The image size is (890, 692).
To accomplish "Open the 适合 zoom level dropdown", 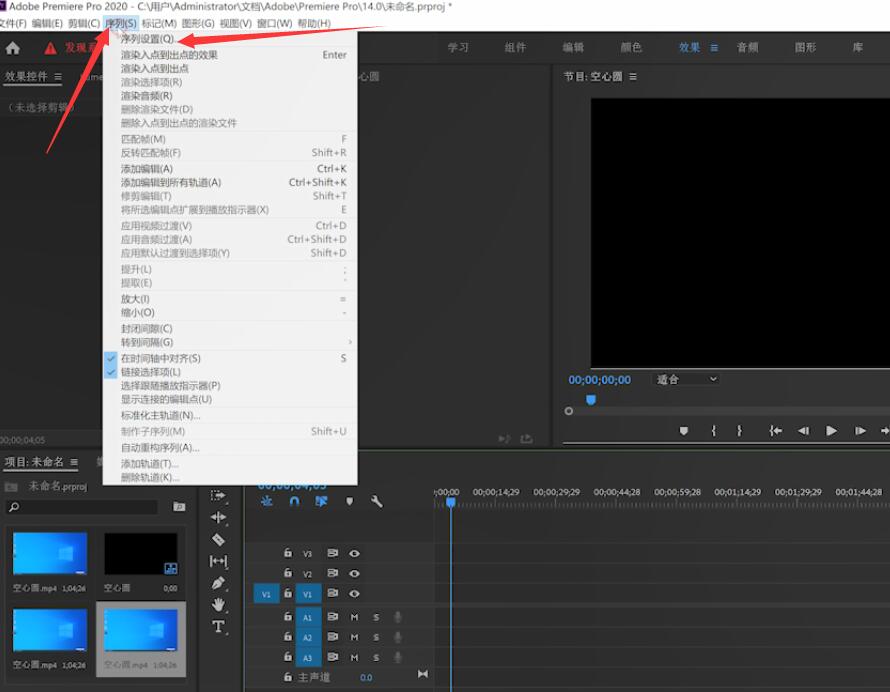I will [686, 379].
